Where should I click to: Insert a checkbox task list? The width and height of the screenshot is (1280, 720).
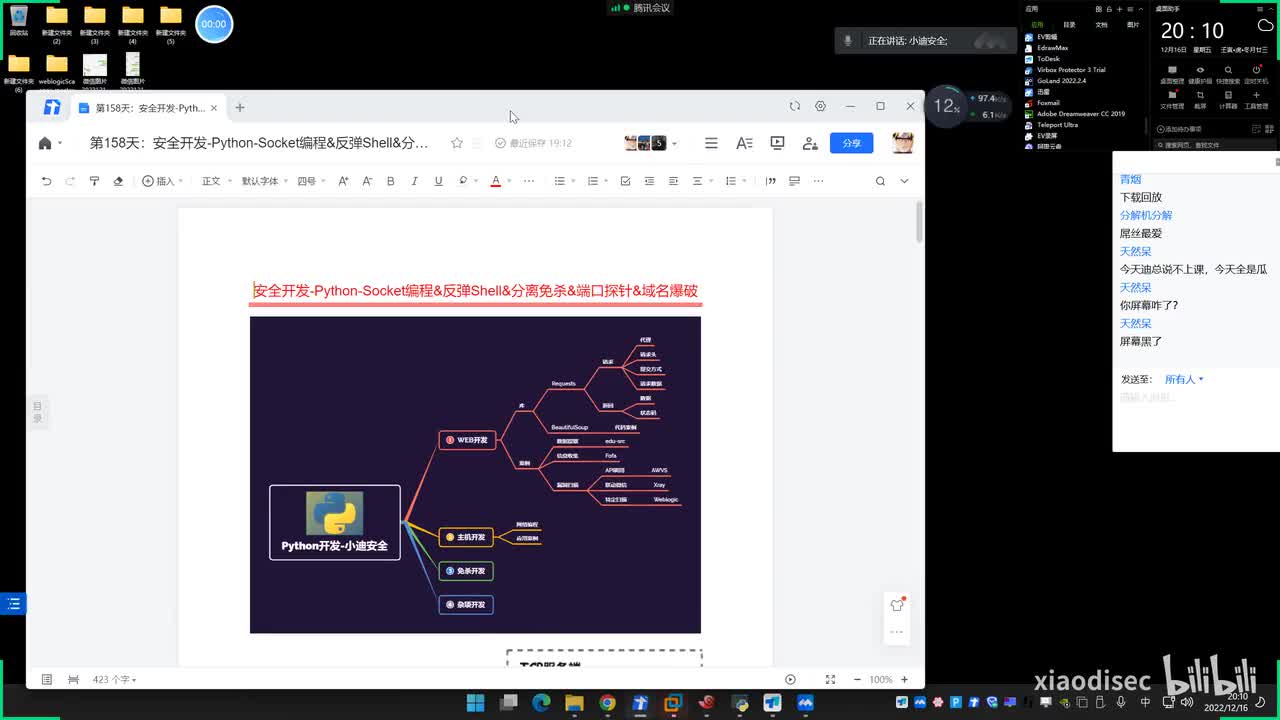click(x=625, y=181)
